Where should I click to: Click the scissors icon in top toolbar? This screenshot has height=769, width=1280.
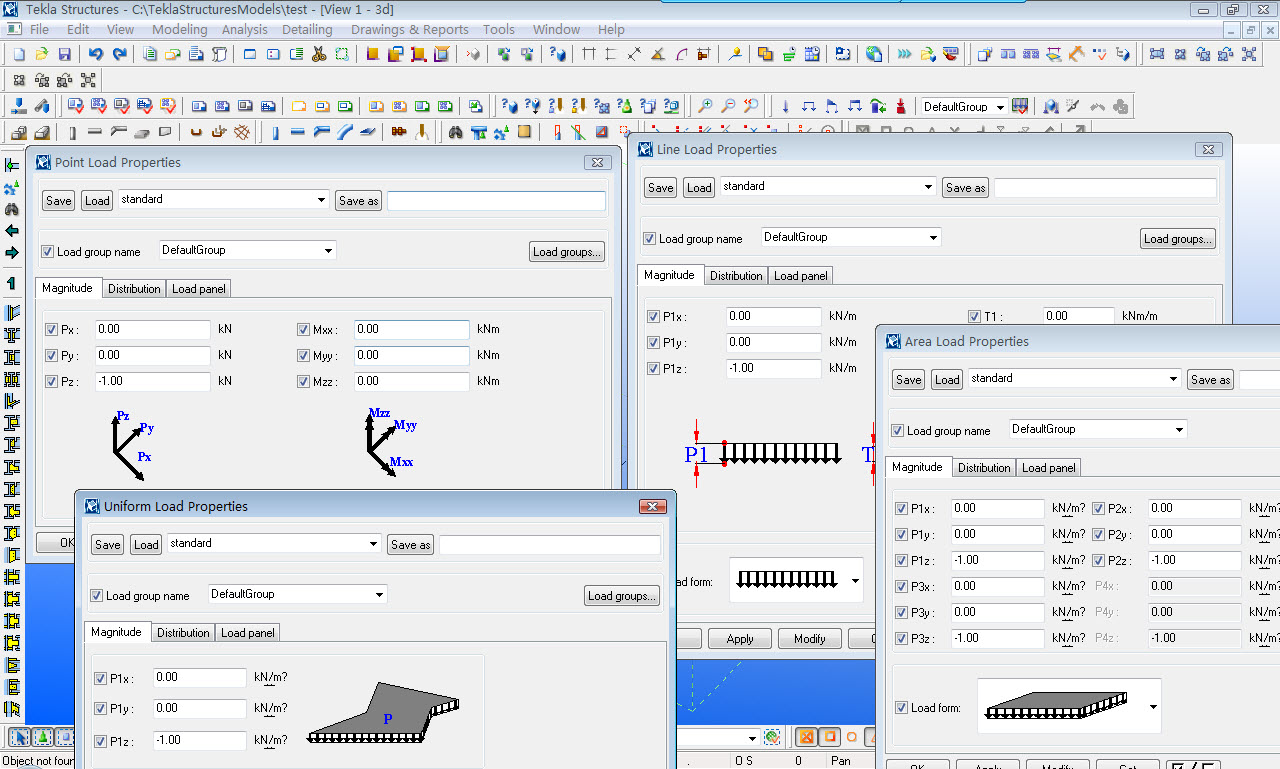tap(319, 54)
